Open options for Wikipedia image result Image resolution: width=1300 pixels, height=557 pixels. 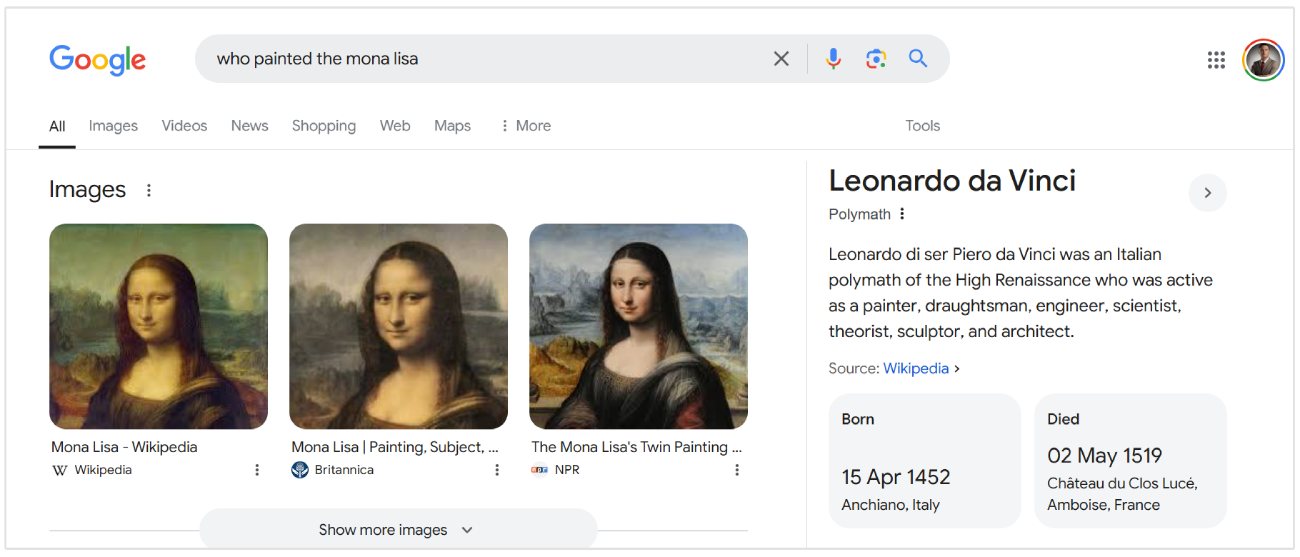(x=257, y=470)
